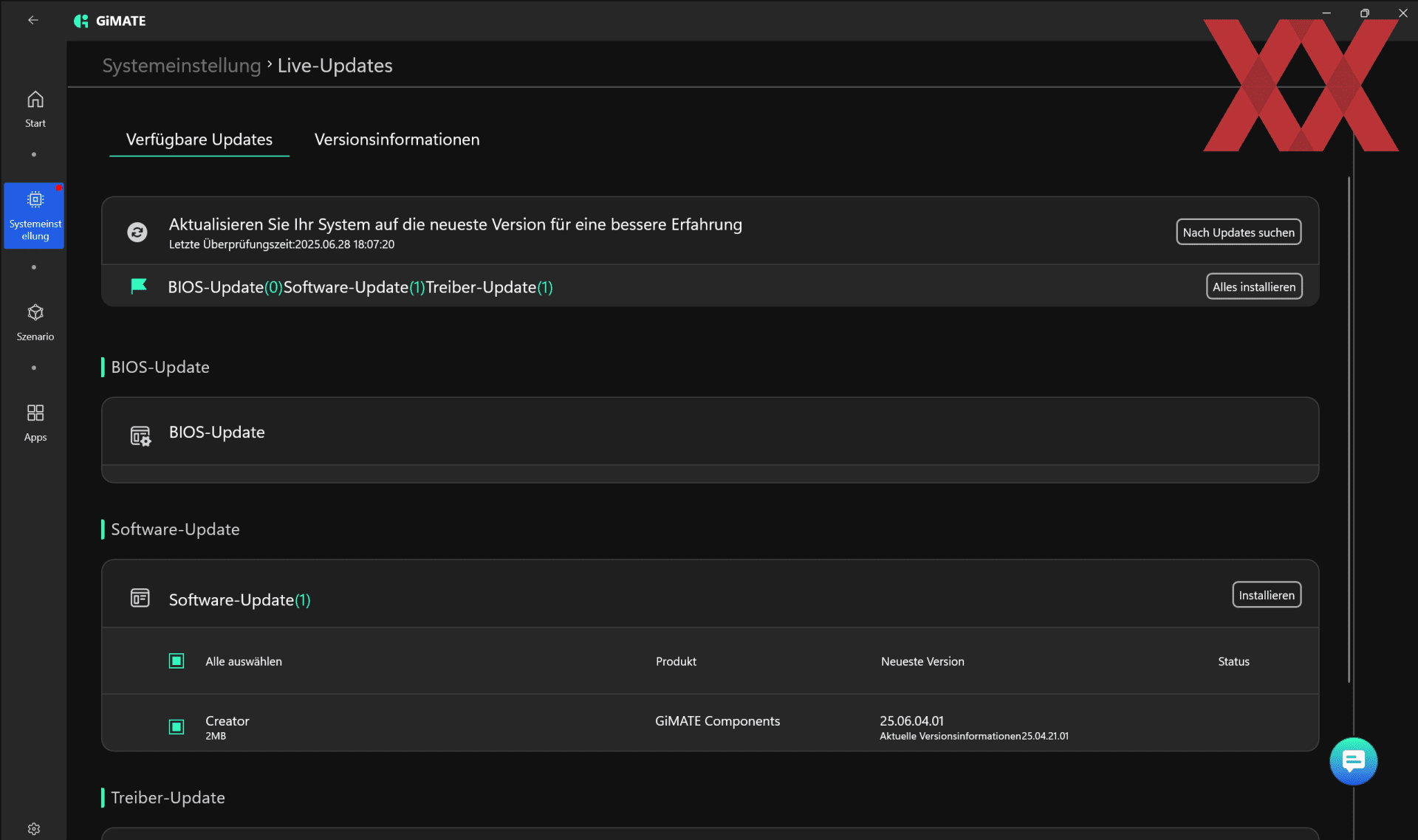Click the Neueste Version column header
The image size is (1418, 840).
point(922,661)
